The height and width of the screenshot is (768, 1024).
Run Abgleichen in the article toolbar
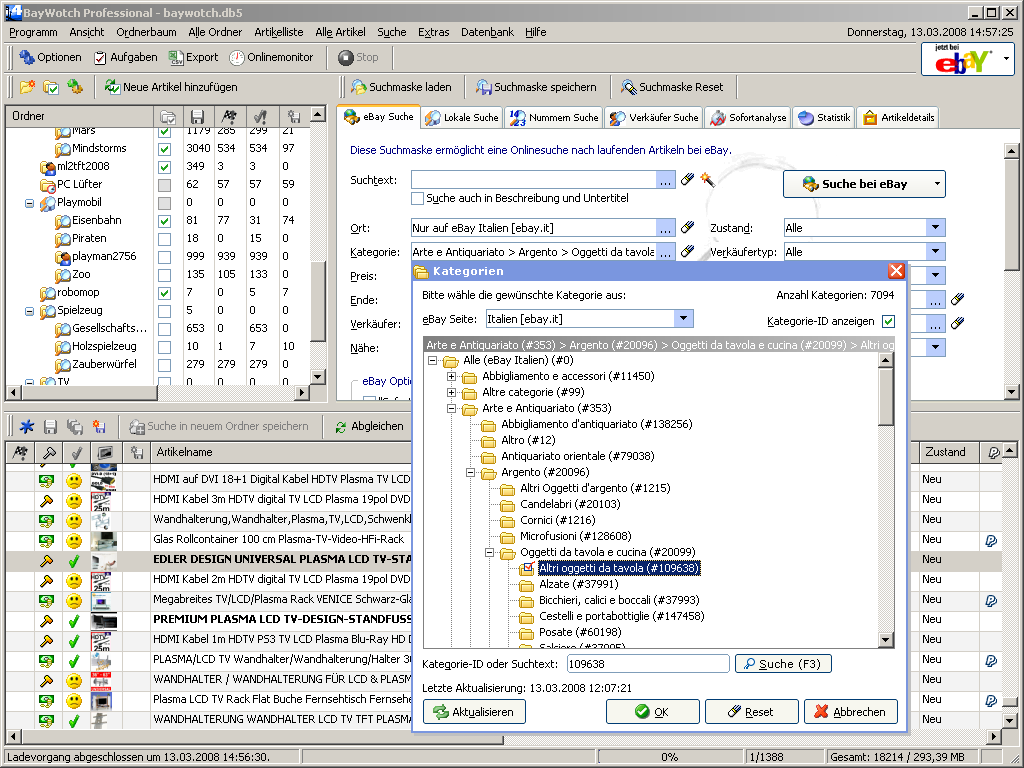tap(369, 426)
